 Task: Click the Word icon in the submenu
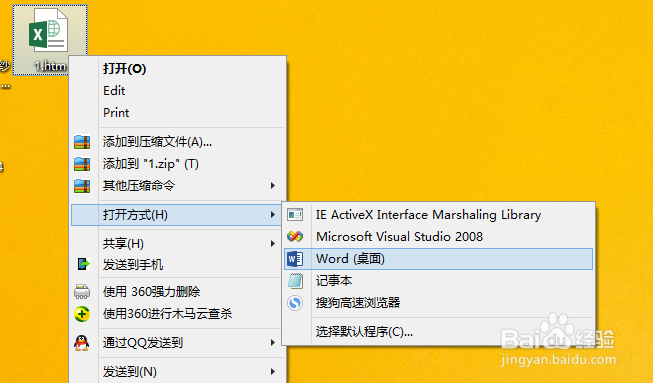pyautogui.click(x=295, y=259)
